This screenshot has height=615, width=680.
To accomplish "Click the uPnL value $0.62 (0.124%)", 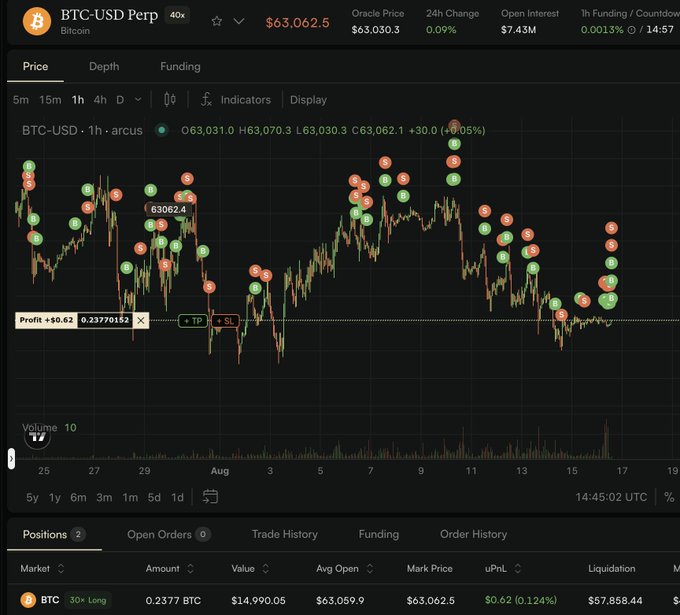I will (521, 600).
